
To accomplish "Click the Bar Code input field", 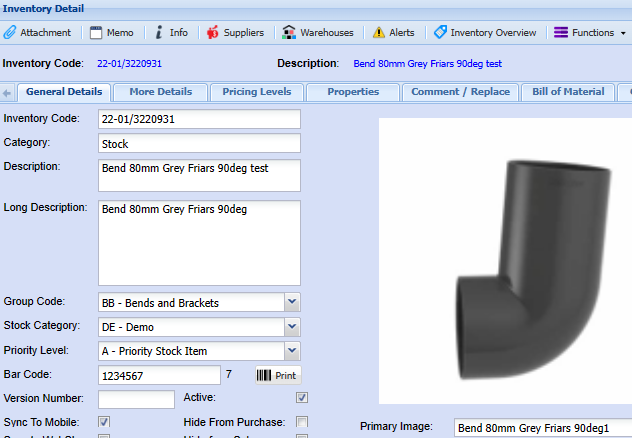I will click(159, 375).
